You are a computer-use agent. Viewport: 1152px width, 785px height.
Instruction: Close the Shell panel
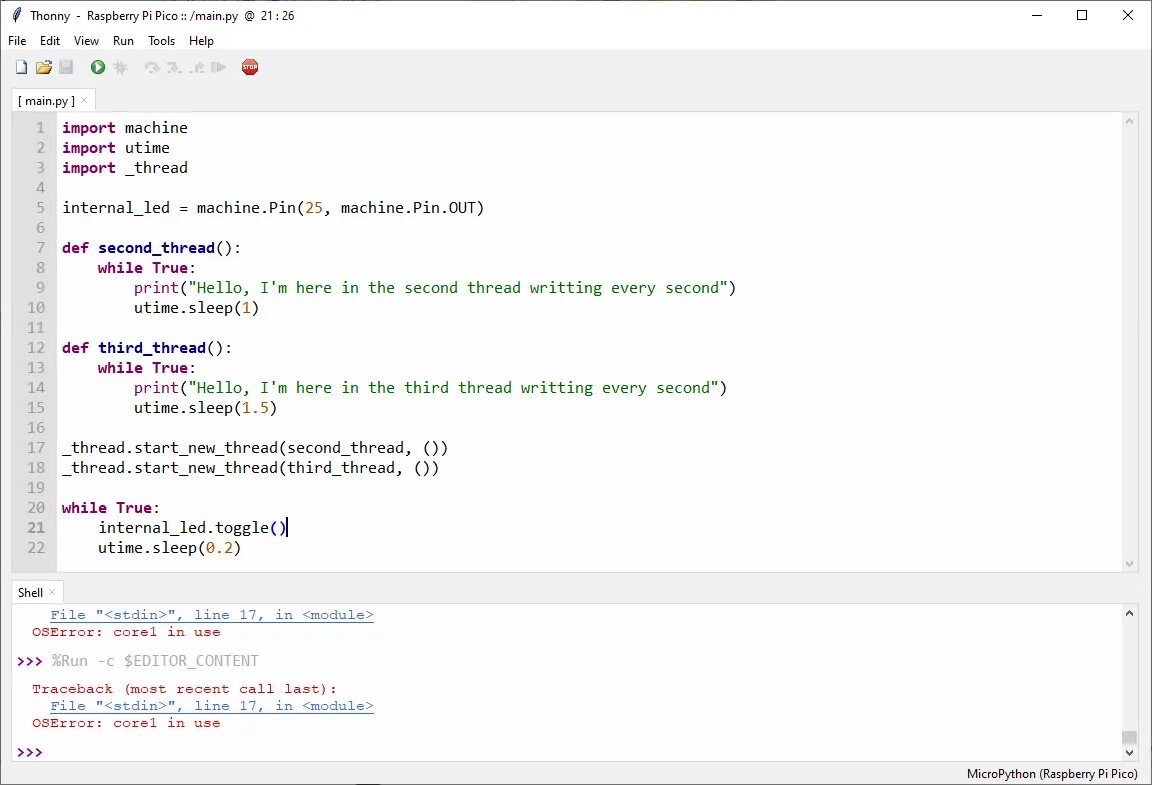(x=52, y=592)
